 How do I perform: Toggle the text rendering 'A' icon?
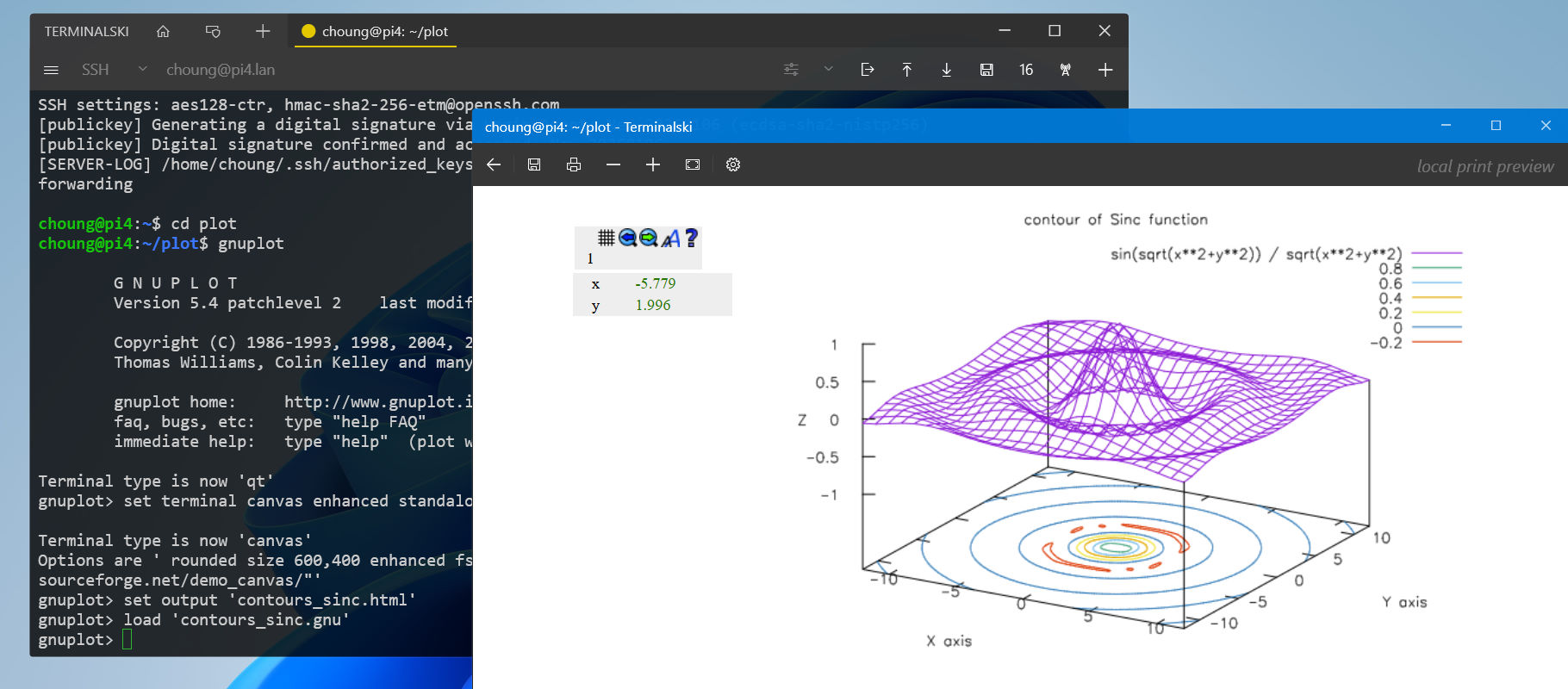coord(670,238)
